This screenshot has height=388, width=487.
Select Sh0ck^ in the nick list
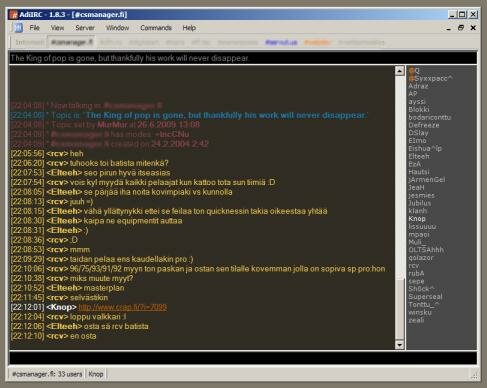(x=422, y=289)
